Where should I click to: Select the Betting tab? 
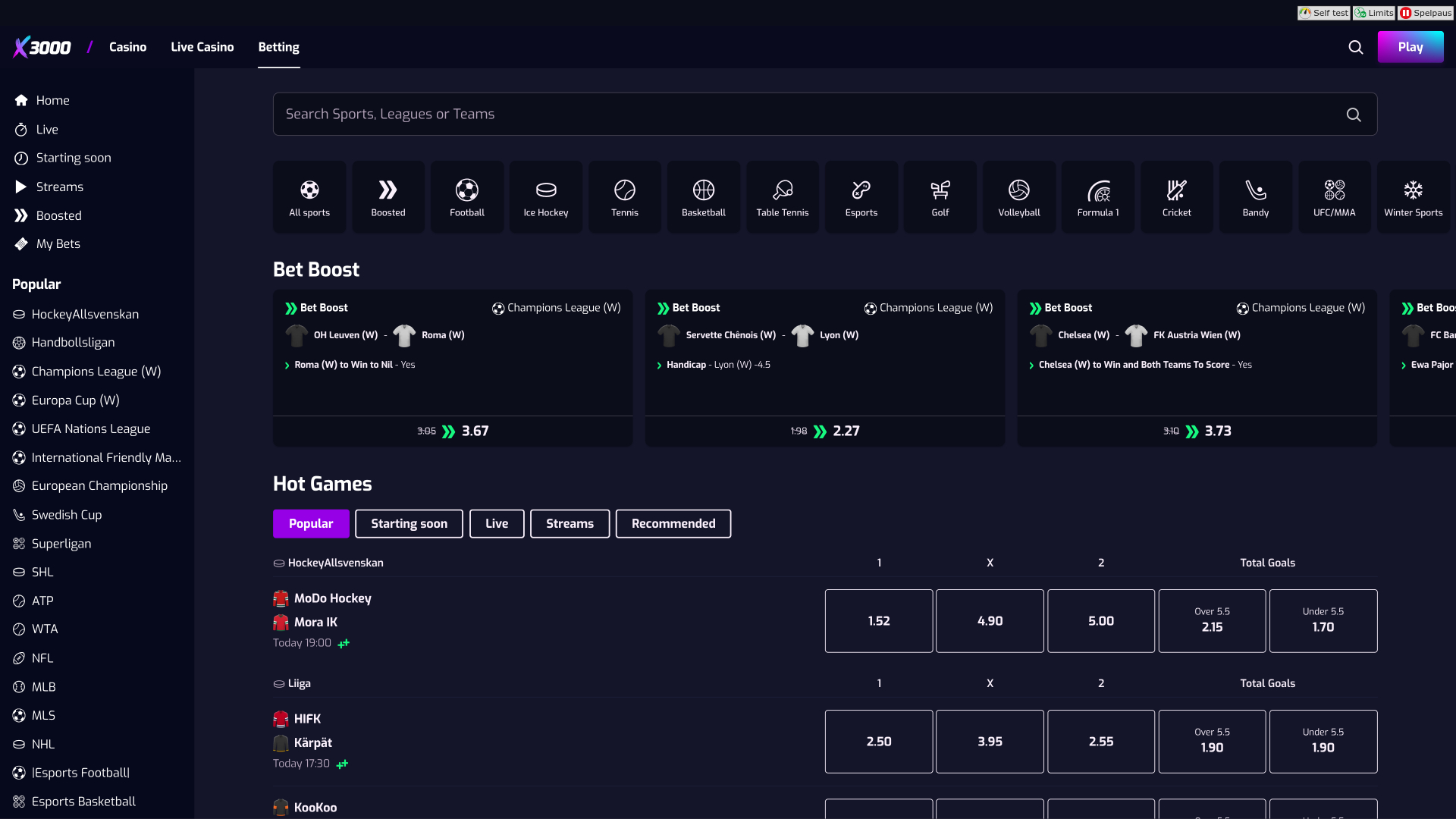click(x=279, y=47)
